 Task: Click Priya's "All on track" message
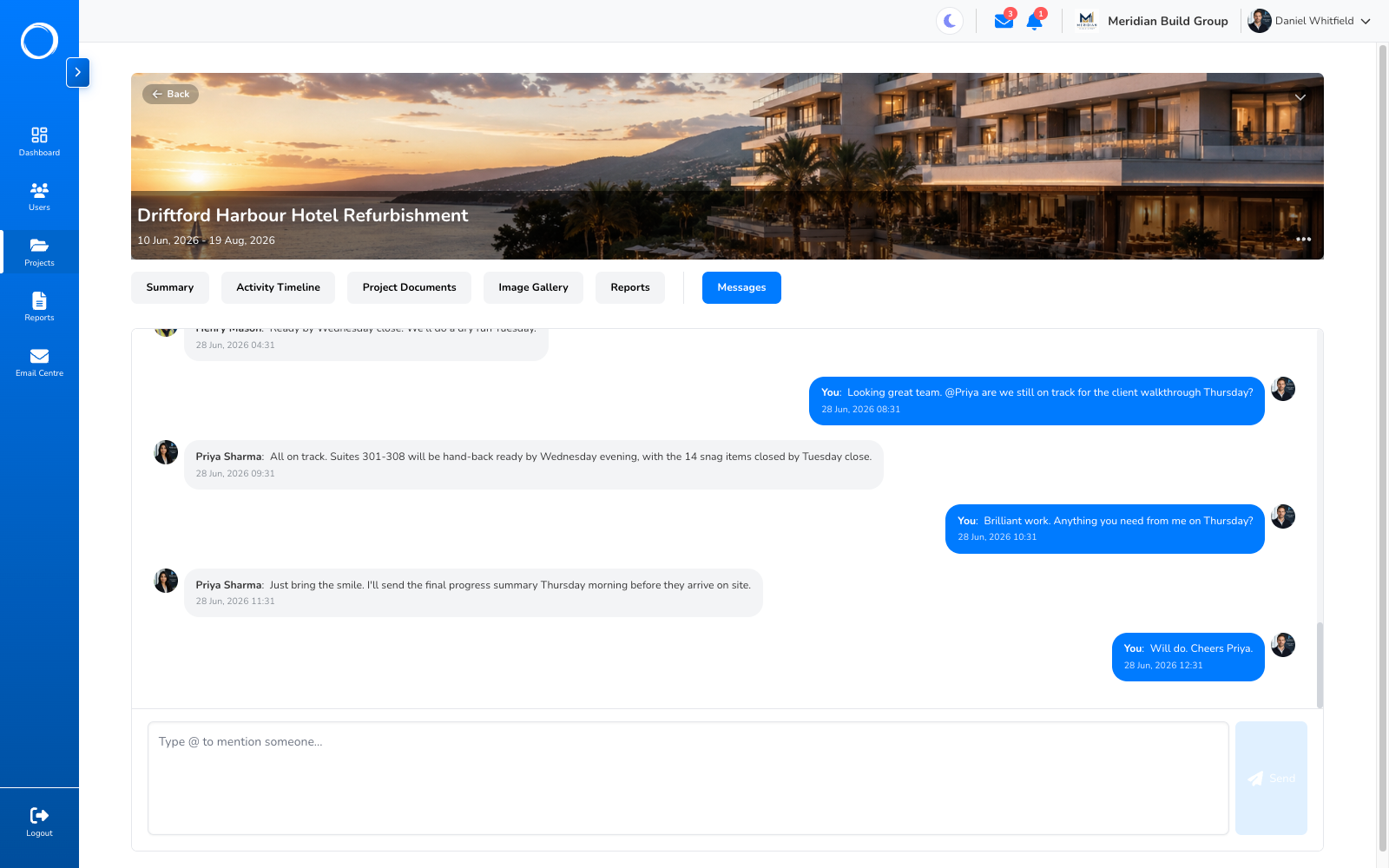(533, 464)
